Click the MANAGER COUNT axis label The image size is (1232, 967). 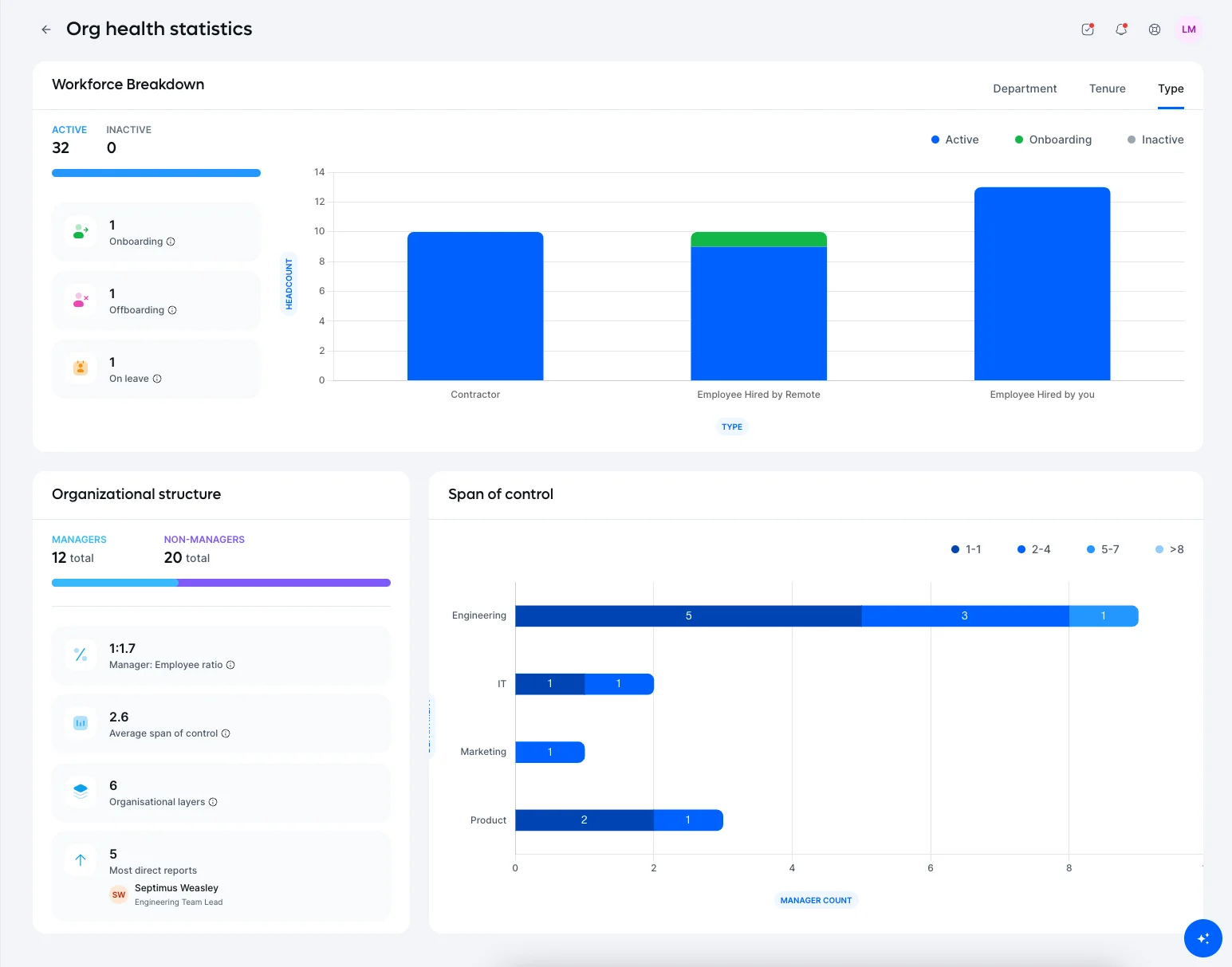(816, 900)
